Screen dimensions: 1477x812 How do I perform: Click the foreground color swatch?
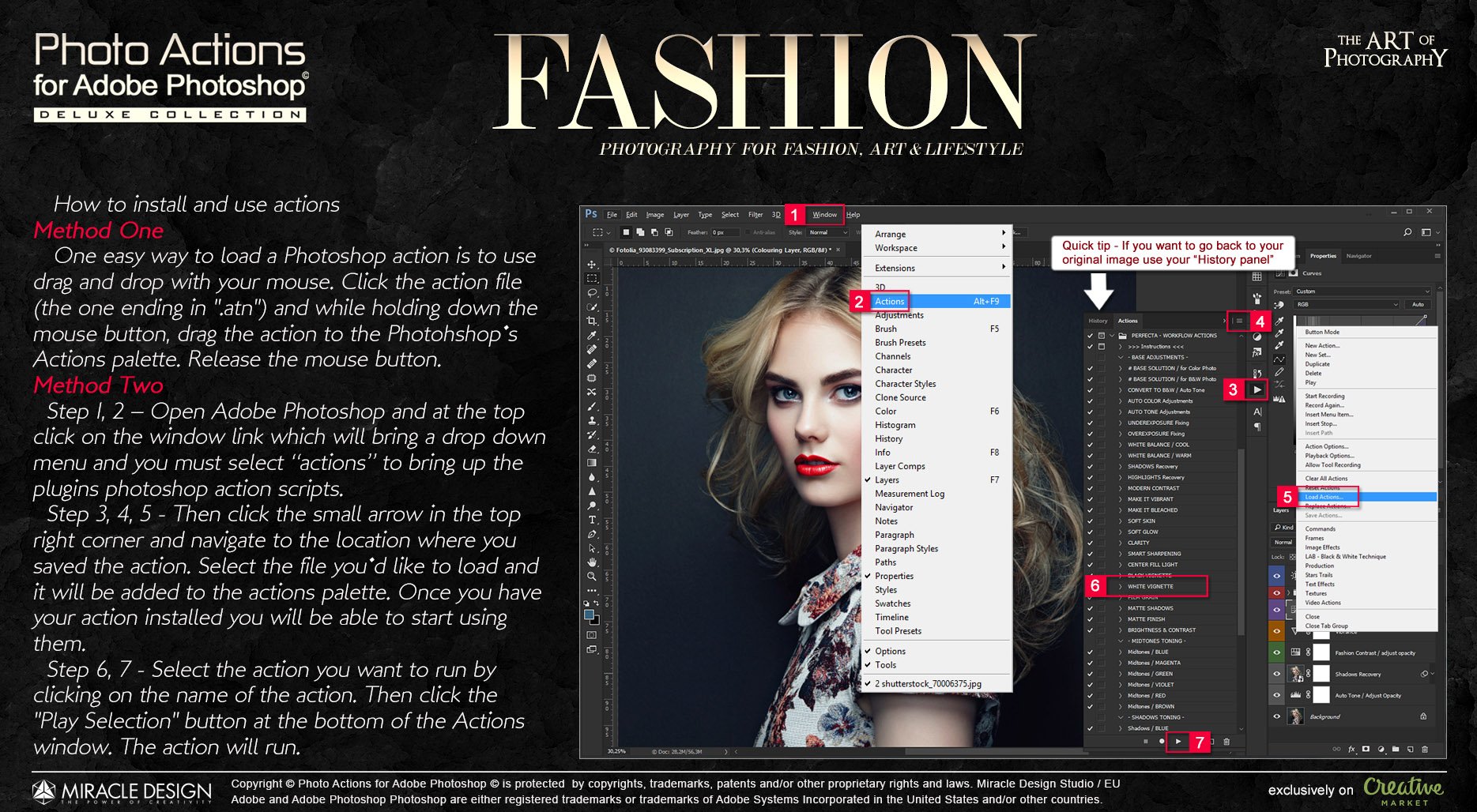(x=589, y=615)
